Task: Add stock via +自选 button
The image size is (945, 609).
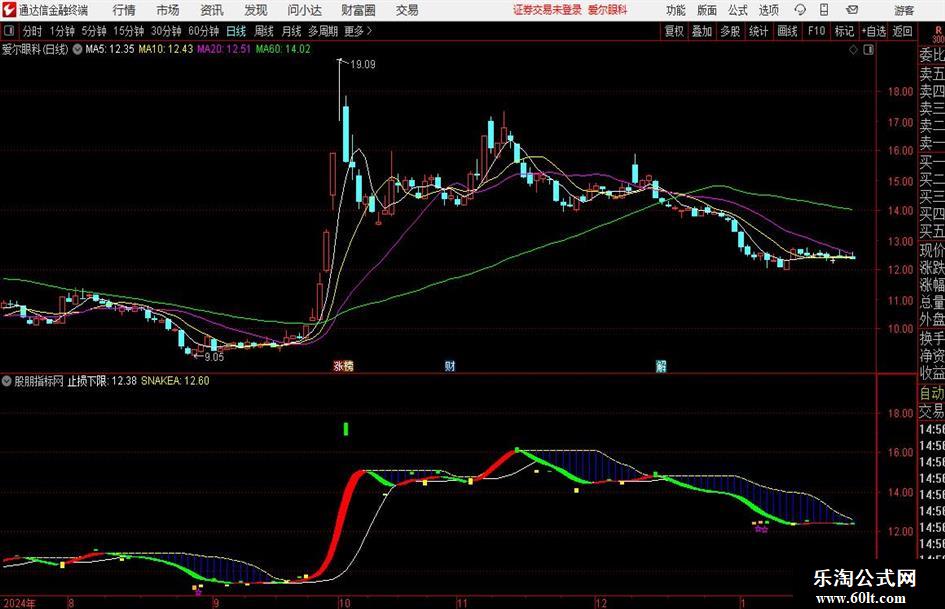Action: (873, 31)
